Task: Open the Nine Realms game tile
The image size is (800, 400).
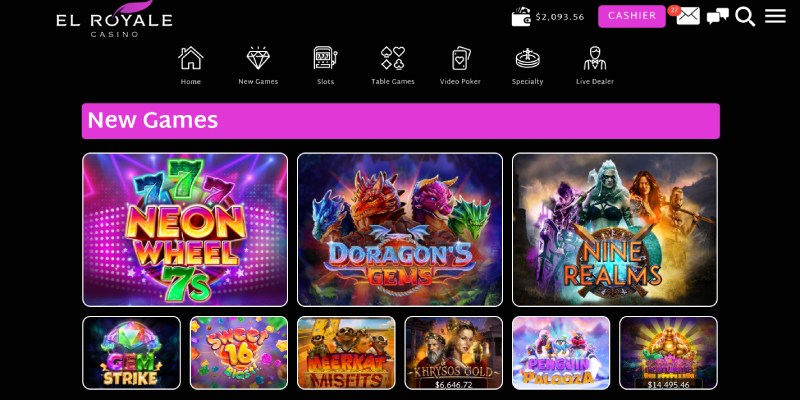Action: (615, 230)
